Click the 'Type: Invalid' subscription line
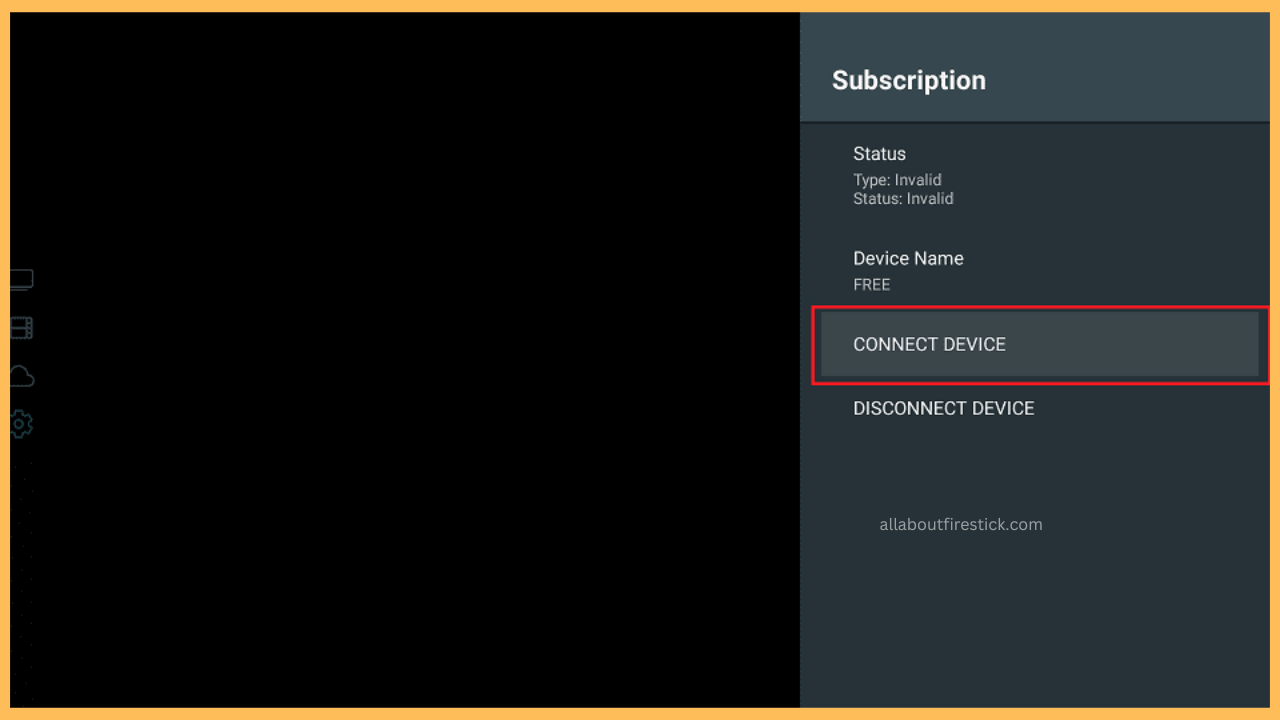The height and width of the screenshot is (720, 1280). click(x=897, y=180)
